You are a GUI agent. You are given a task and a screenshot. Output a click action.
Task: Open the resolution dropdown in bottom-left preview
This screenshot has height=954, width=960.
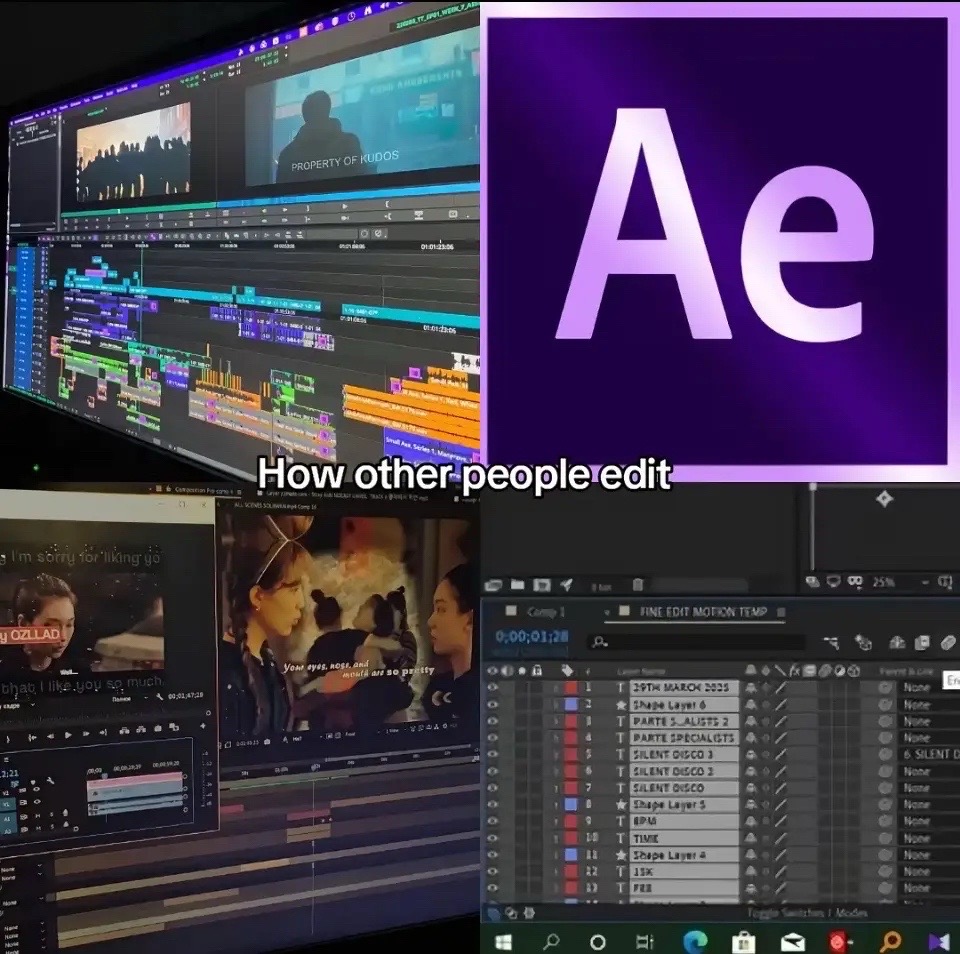click(x=130, y=698)
